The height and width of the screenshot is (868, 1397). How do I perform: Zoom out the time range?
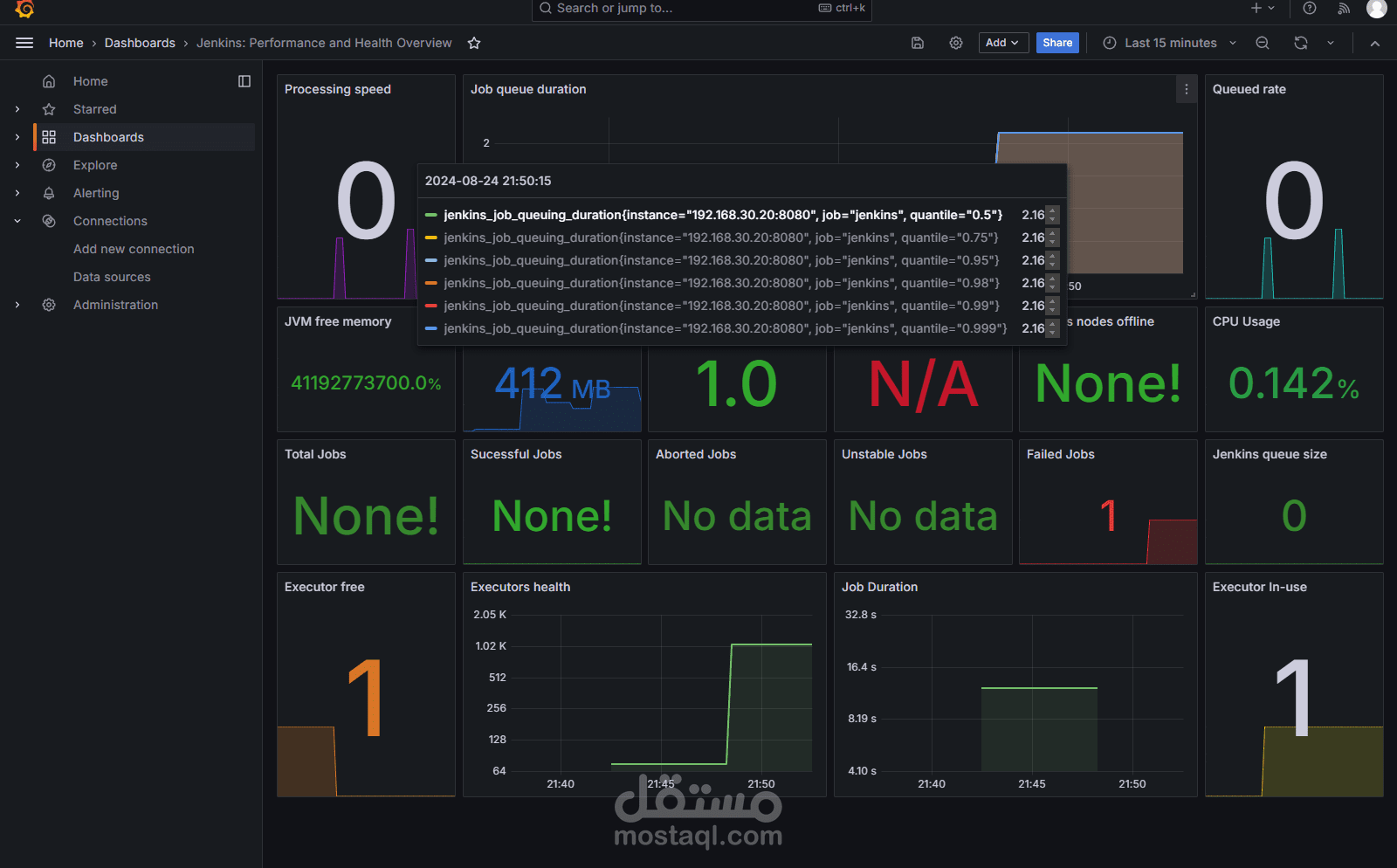pyautogui.click(x=1263, y=43)
